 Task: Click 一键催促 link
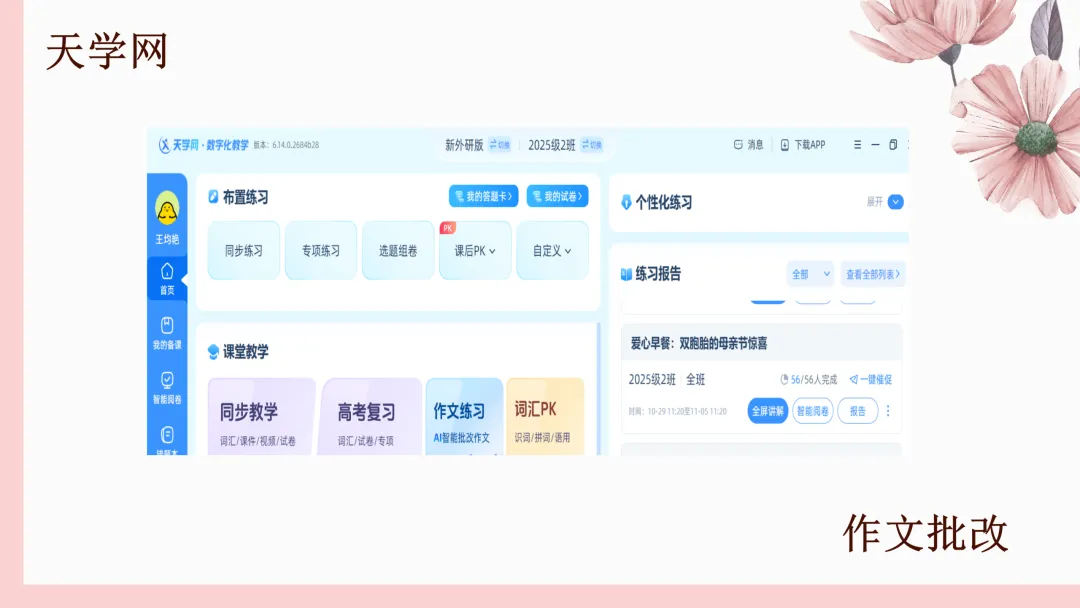coord(871,379)
